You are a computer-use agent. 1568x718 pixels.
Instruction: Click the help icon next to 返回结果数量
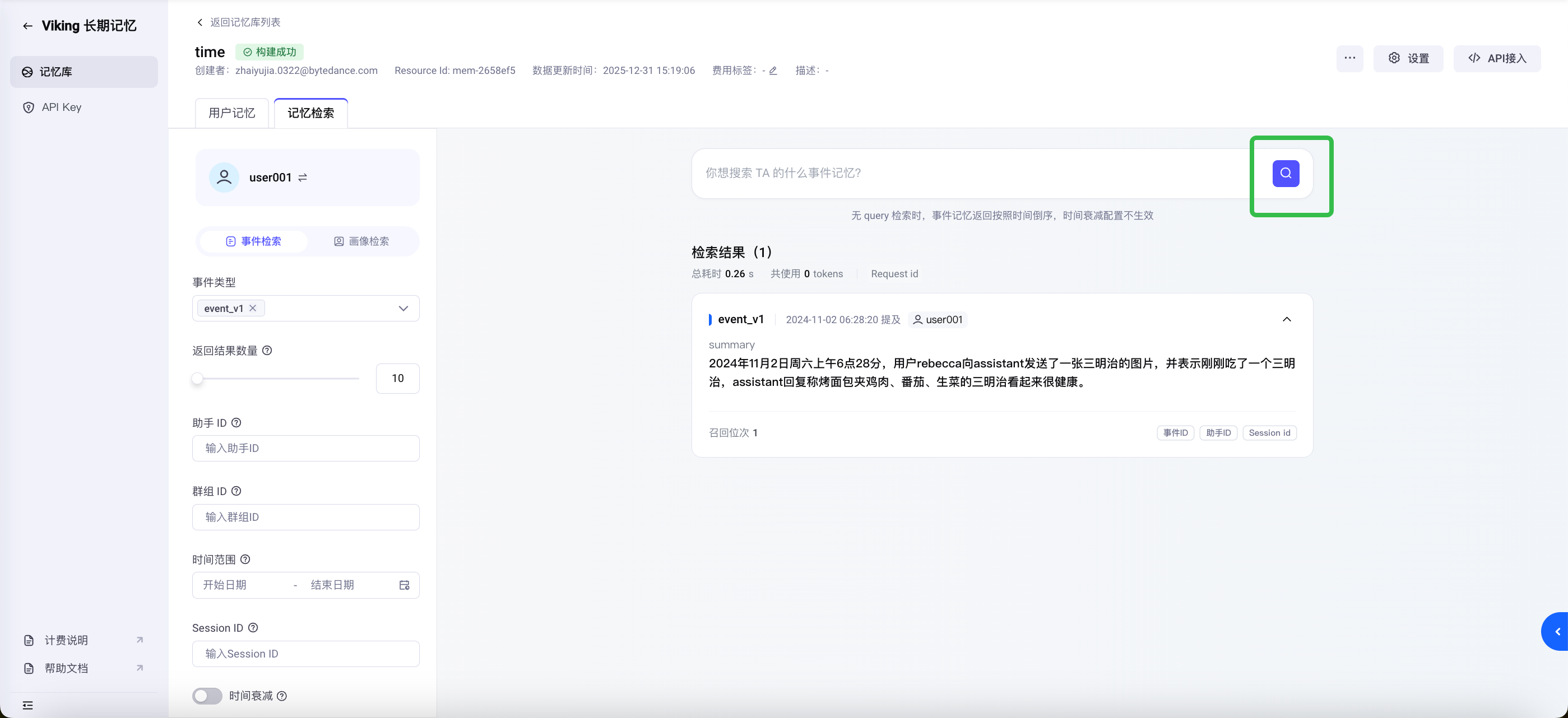[x=267, y=351]
